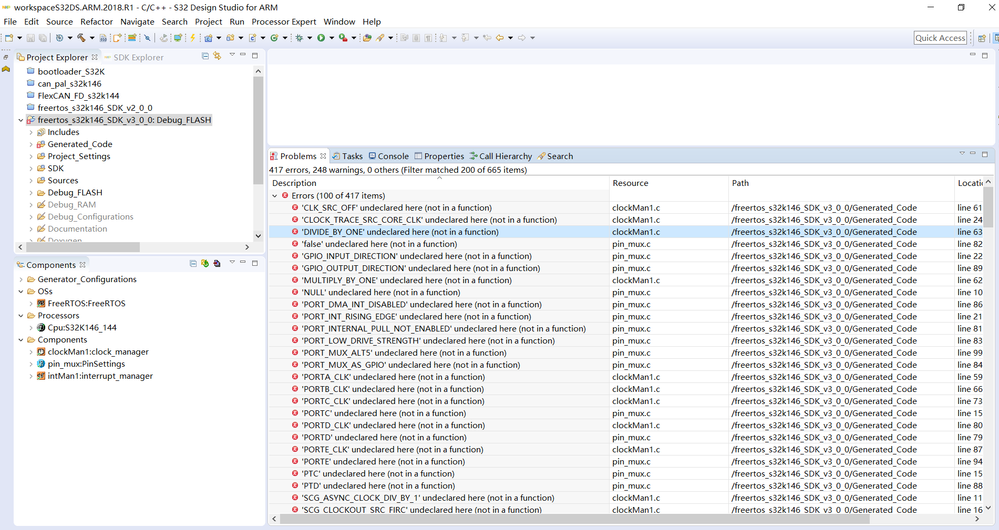Expand the clockMan1:clock_manager node
Screen dimensions: 999x530
coord(31,352)
